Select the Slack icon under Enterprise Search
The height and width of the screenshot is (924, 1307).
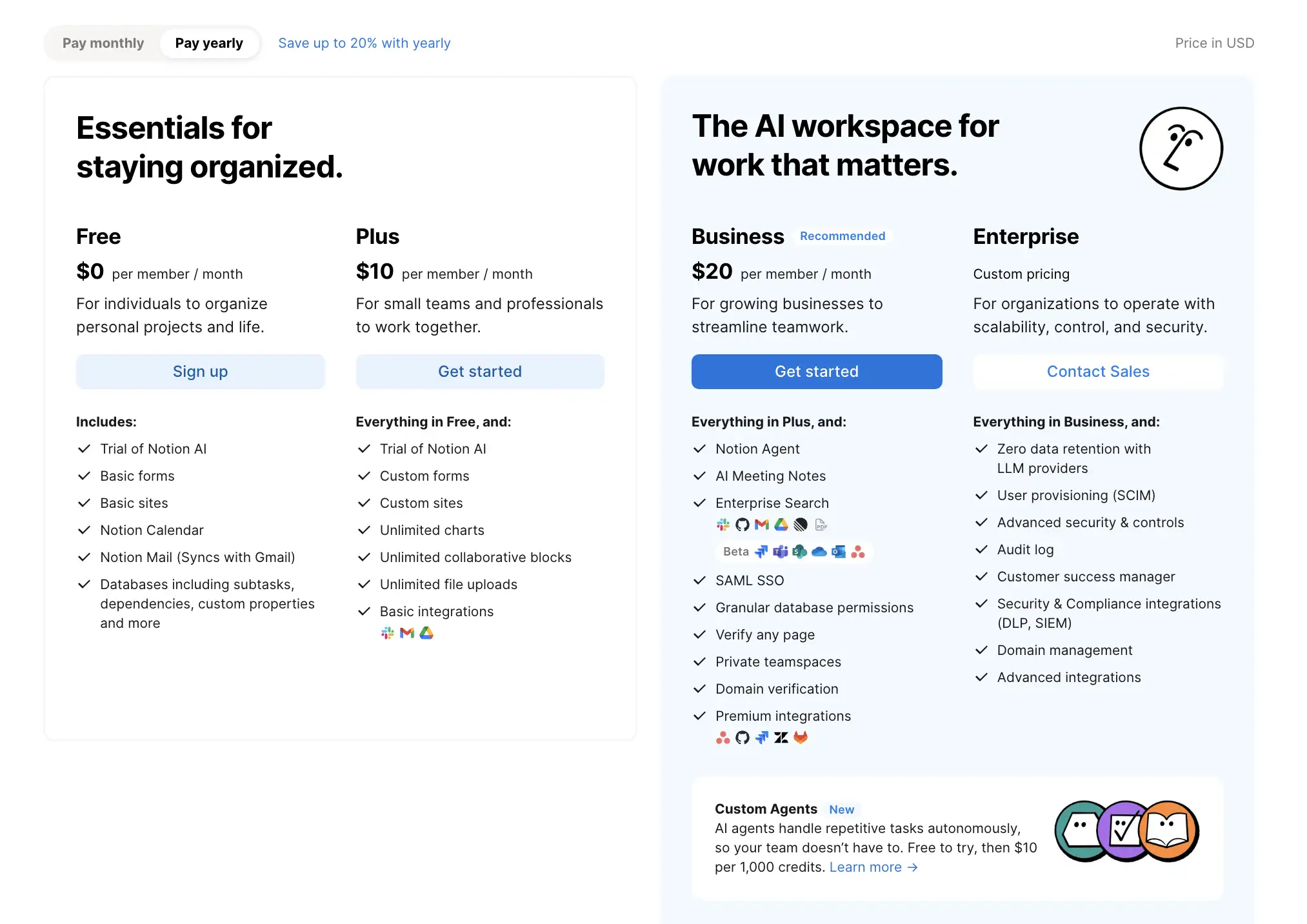coord(723,524)
